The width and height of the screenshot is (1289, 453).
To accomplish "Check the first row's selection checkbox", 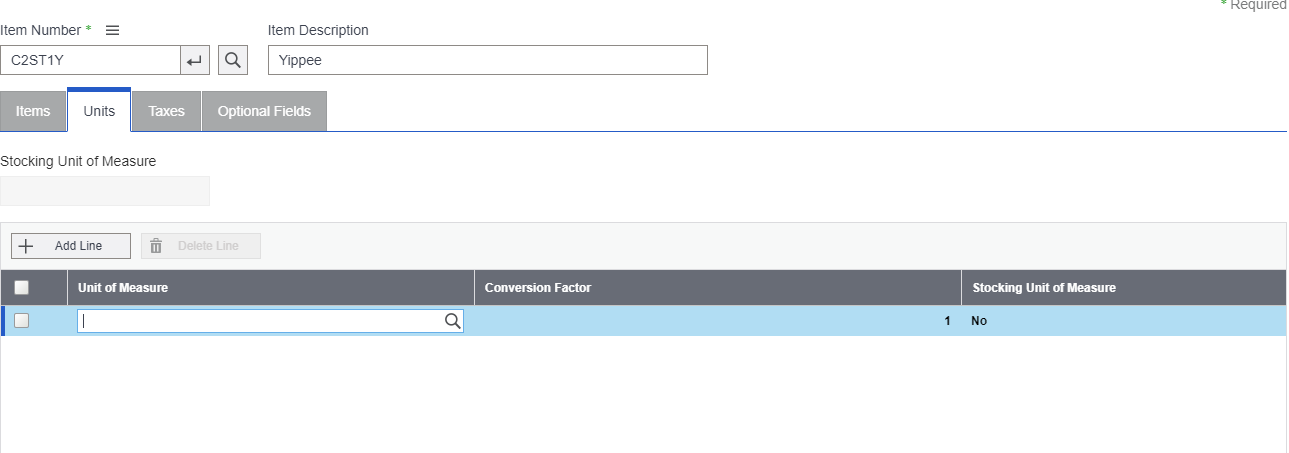I will (x=22, y=321).
